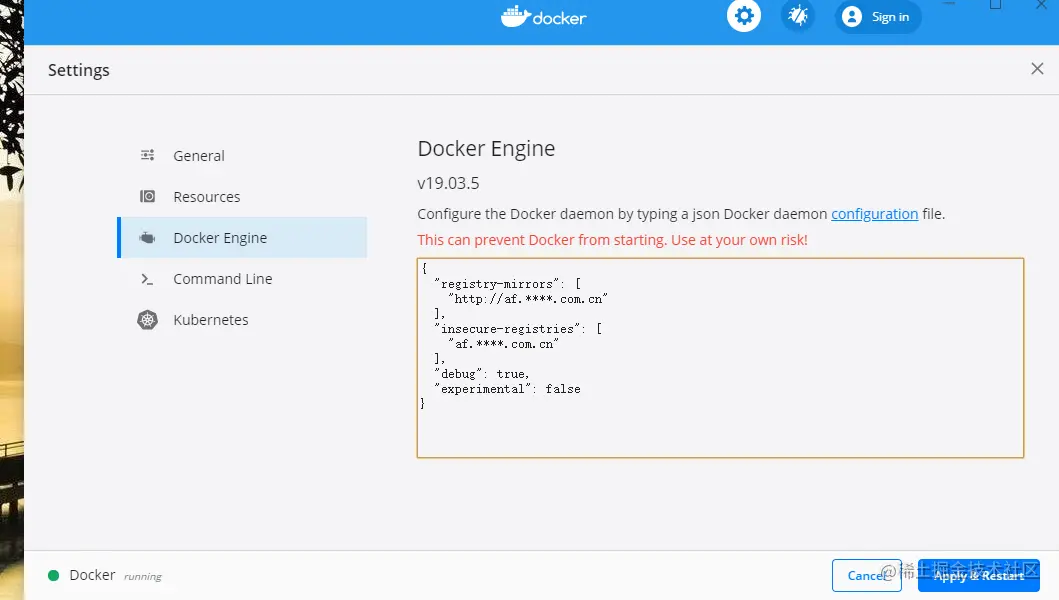The image size is (1059, 600).
Task: Select the Docker Engine tab
Action: tap(242, 238)
